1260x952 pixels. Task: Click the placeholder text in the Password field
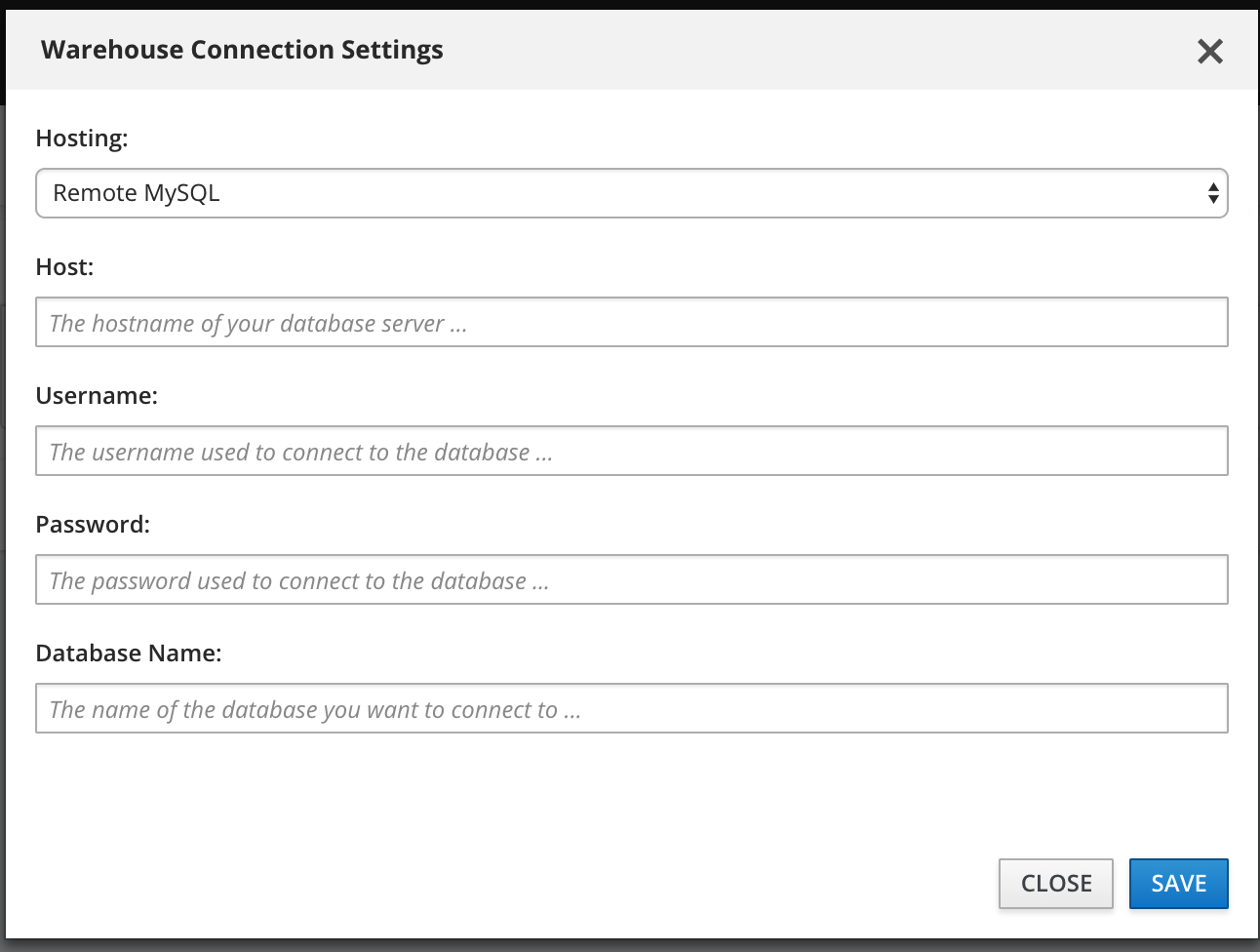299,581
